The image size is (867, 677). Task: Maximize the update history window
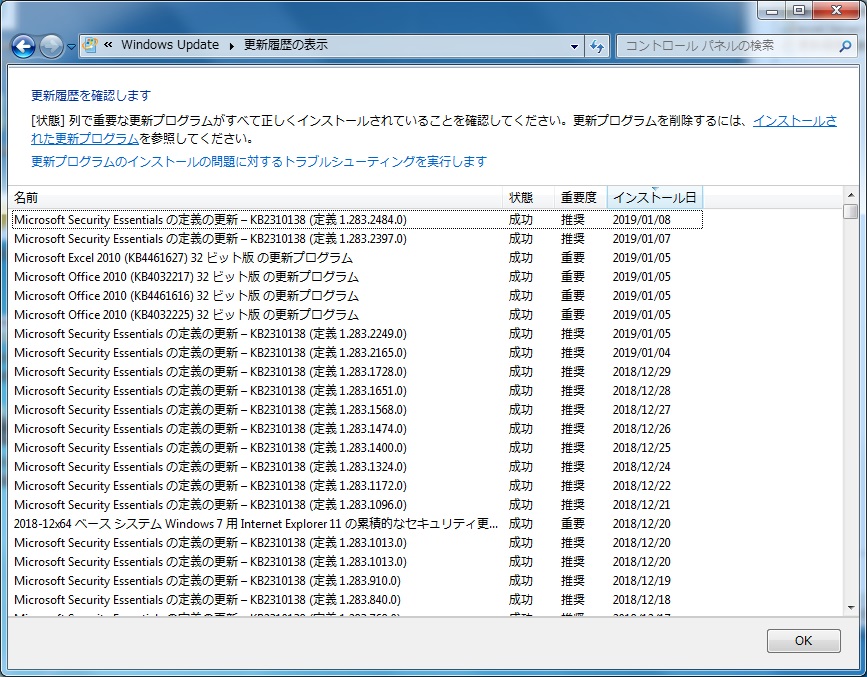799,11
